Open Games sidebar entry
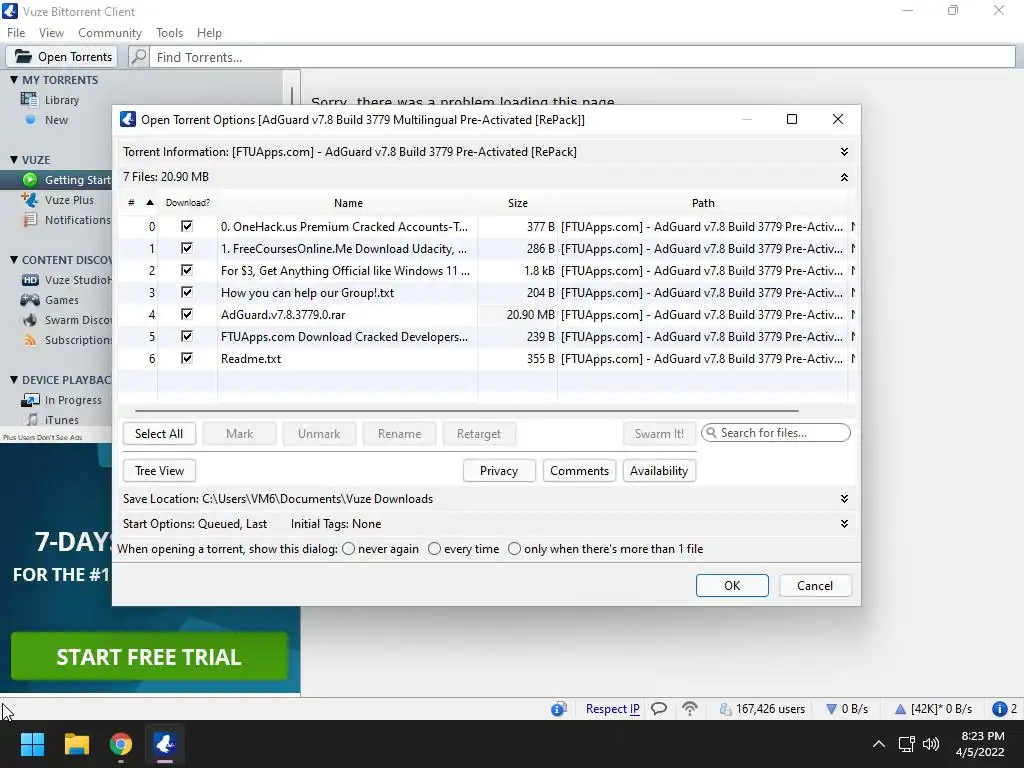 (x=50, y=300)
